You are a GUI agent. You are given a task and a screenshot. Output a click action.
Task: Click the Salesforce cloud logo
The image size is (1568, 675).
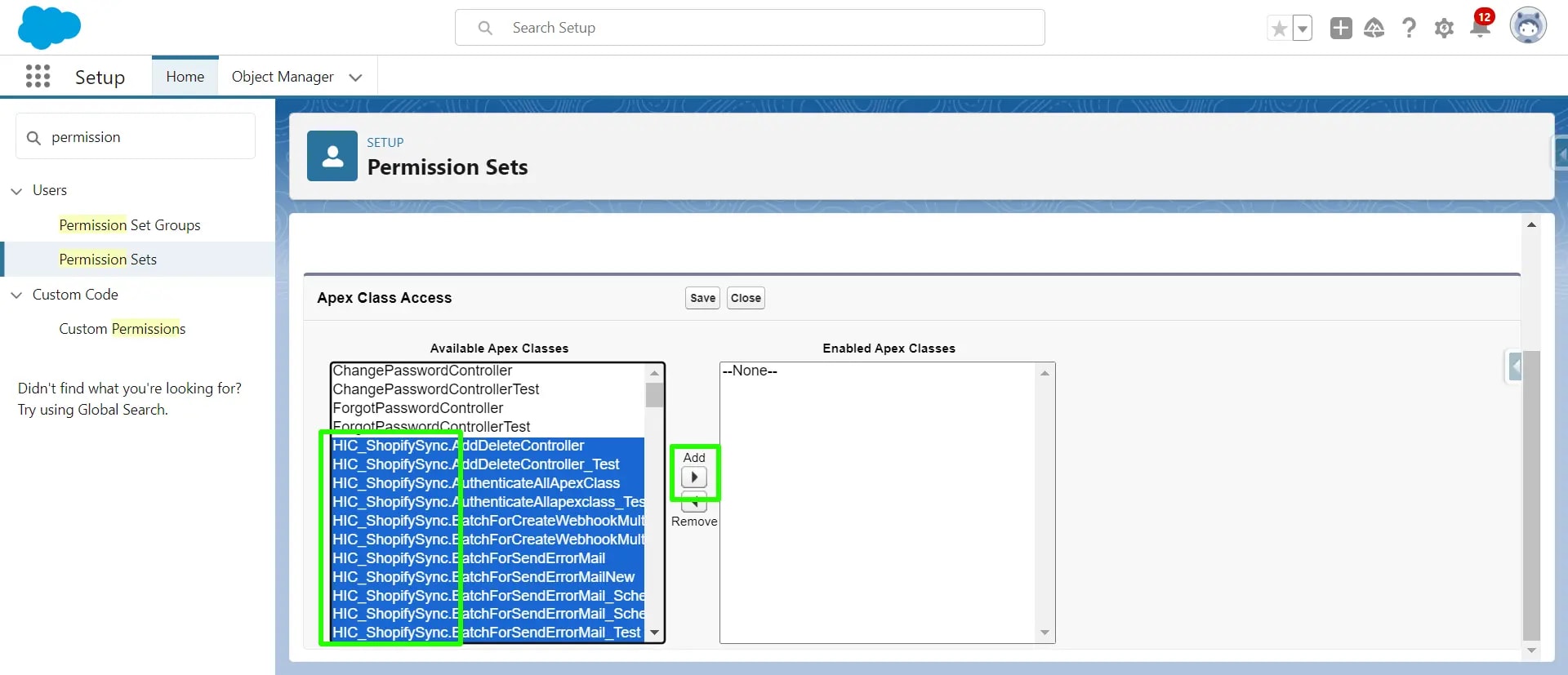(49, 27)
